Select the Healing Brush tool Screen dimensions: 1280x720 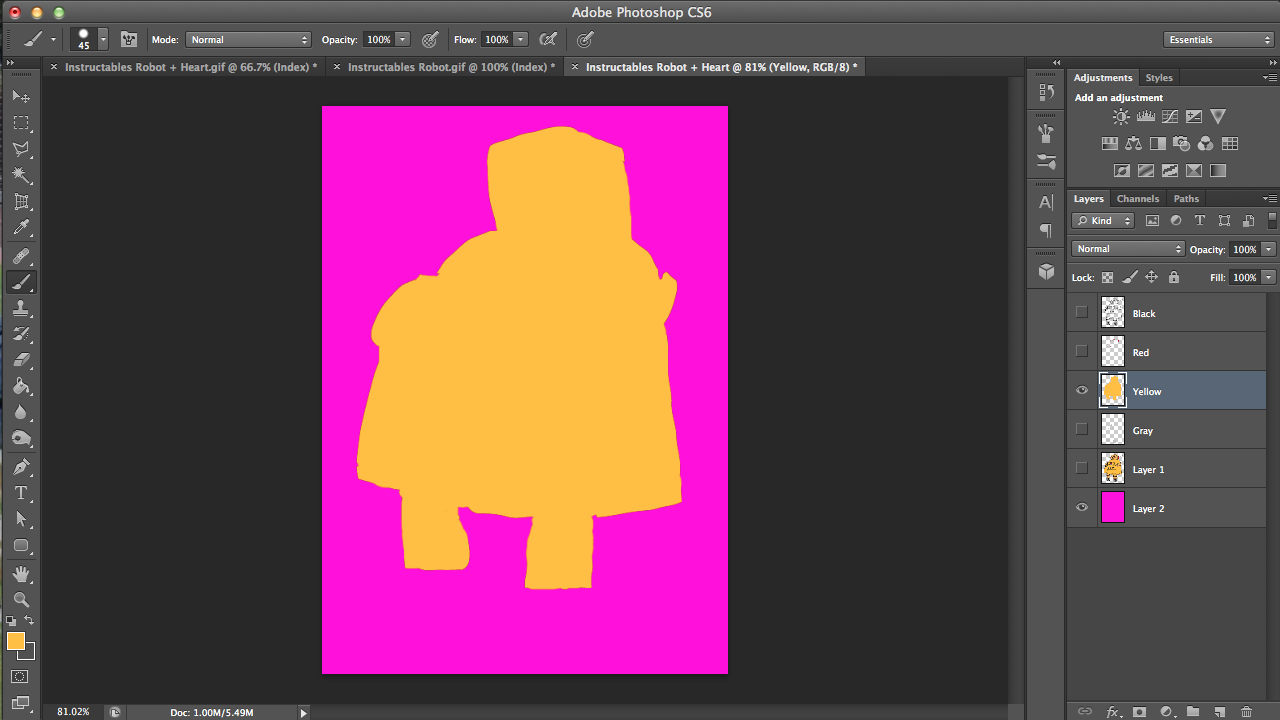21,256
